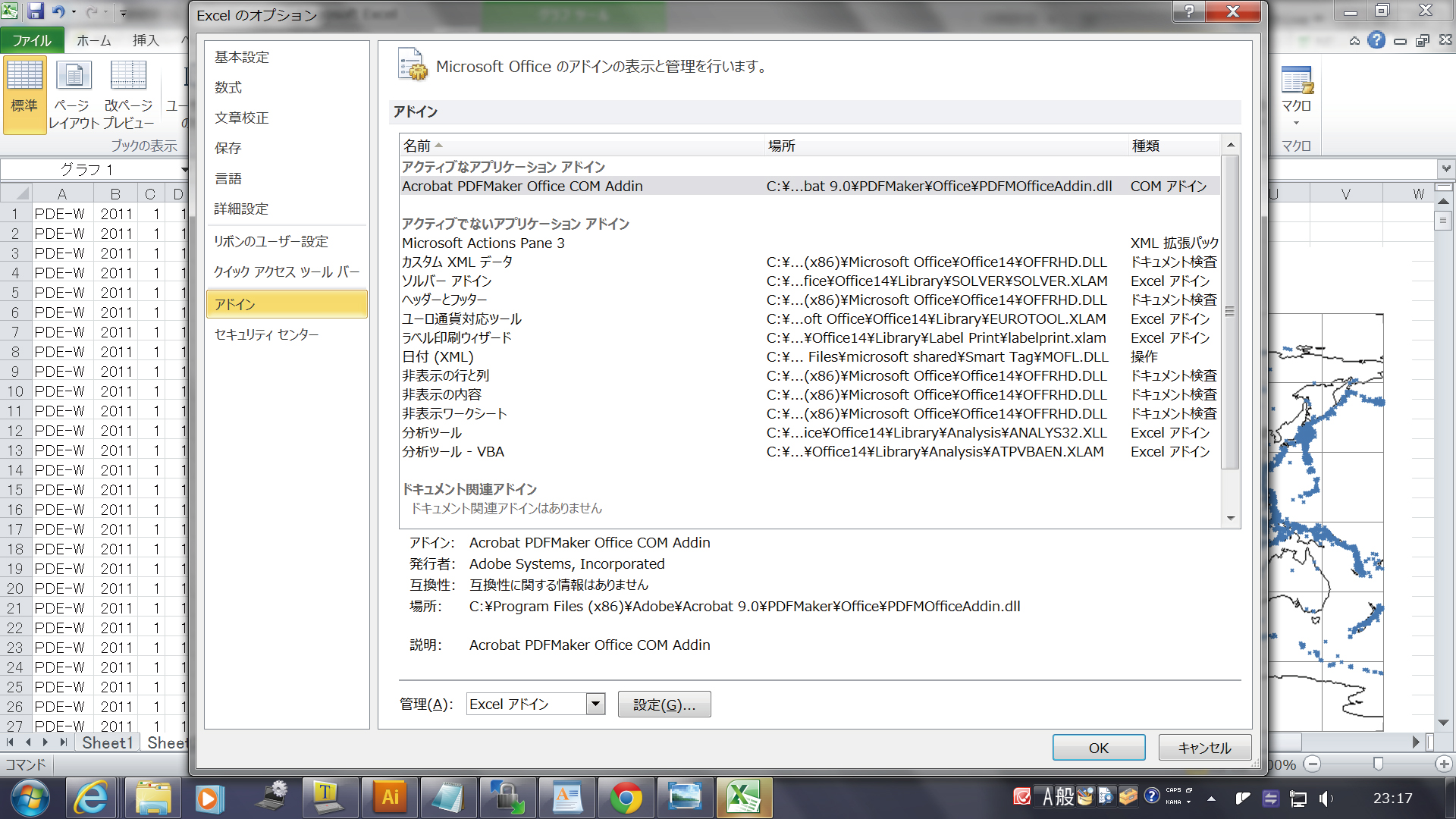Click the Save icon in Excel's quick access toolbar
Viewport: 1456px width, 819px height.
point(36,11)
